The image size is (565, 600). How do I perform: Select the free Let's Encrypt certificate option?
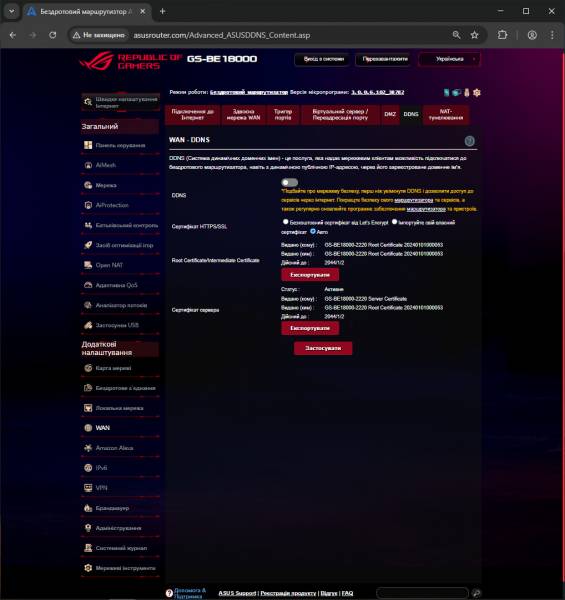285,222
